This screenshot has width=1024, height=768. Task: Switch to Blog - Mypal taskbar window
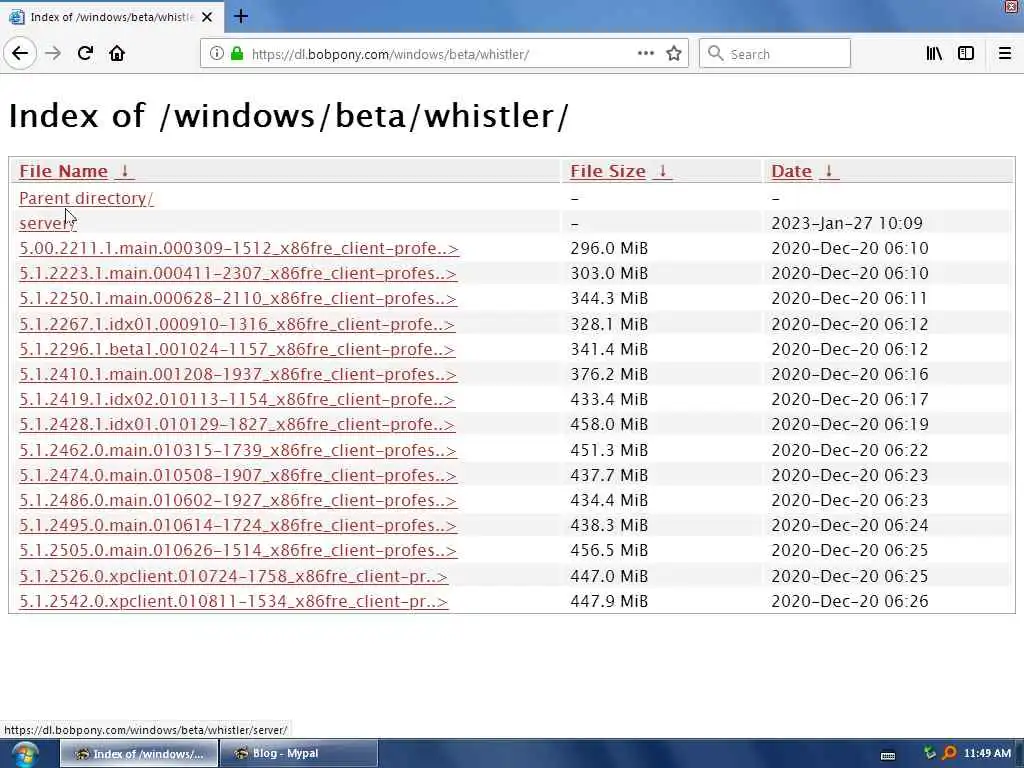298,754
